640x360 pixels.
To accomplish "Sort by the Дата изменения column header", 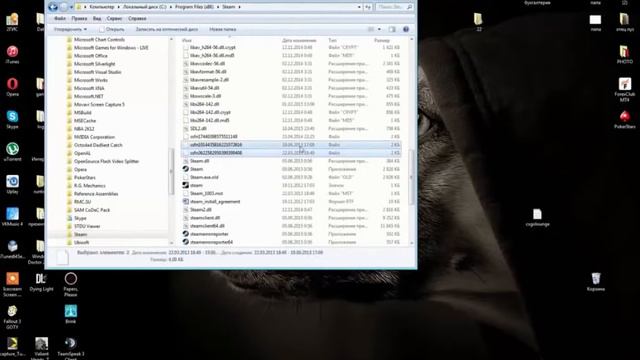I will tap(299, 40).
